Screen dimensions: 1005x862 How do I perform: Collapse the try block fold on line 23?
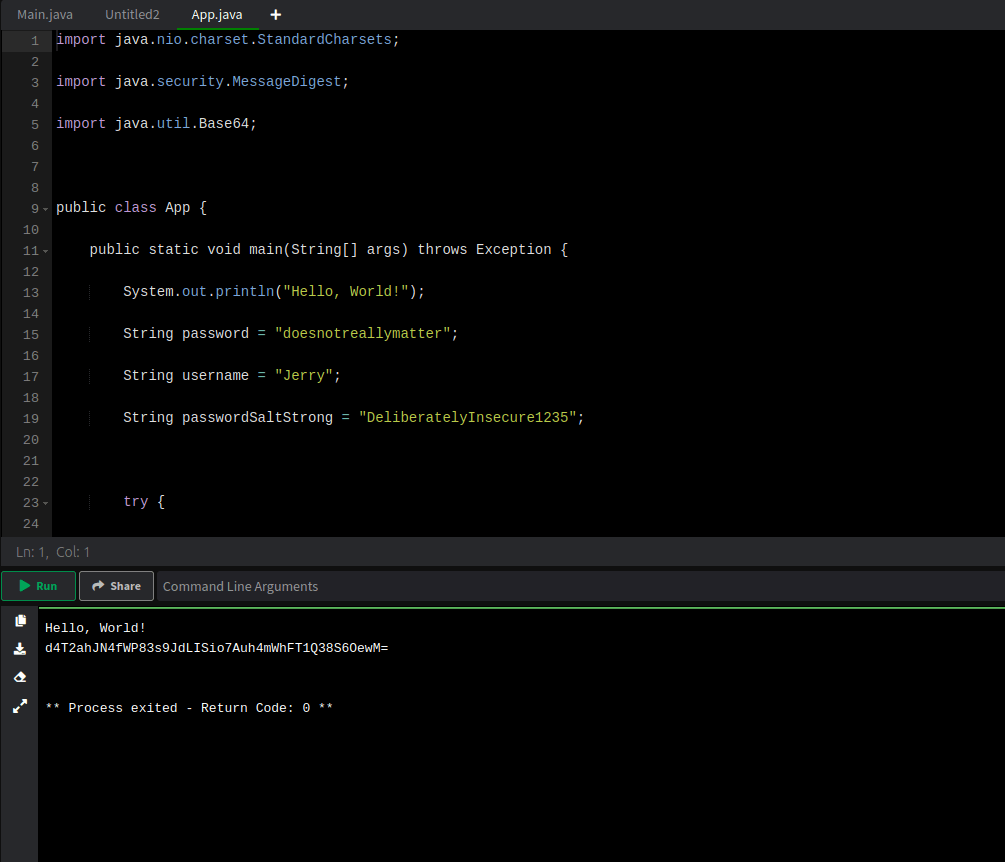[x=46, y=503]
